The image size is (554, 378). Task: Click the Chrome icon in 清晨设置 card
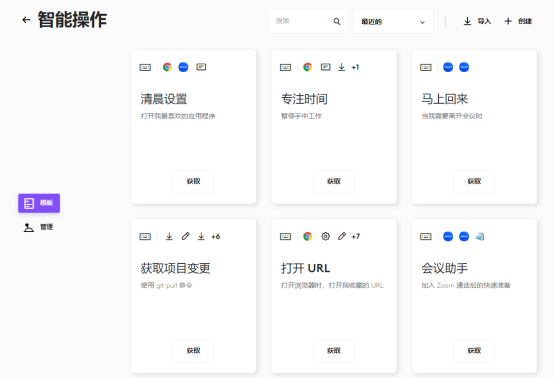coord(167,67)
